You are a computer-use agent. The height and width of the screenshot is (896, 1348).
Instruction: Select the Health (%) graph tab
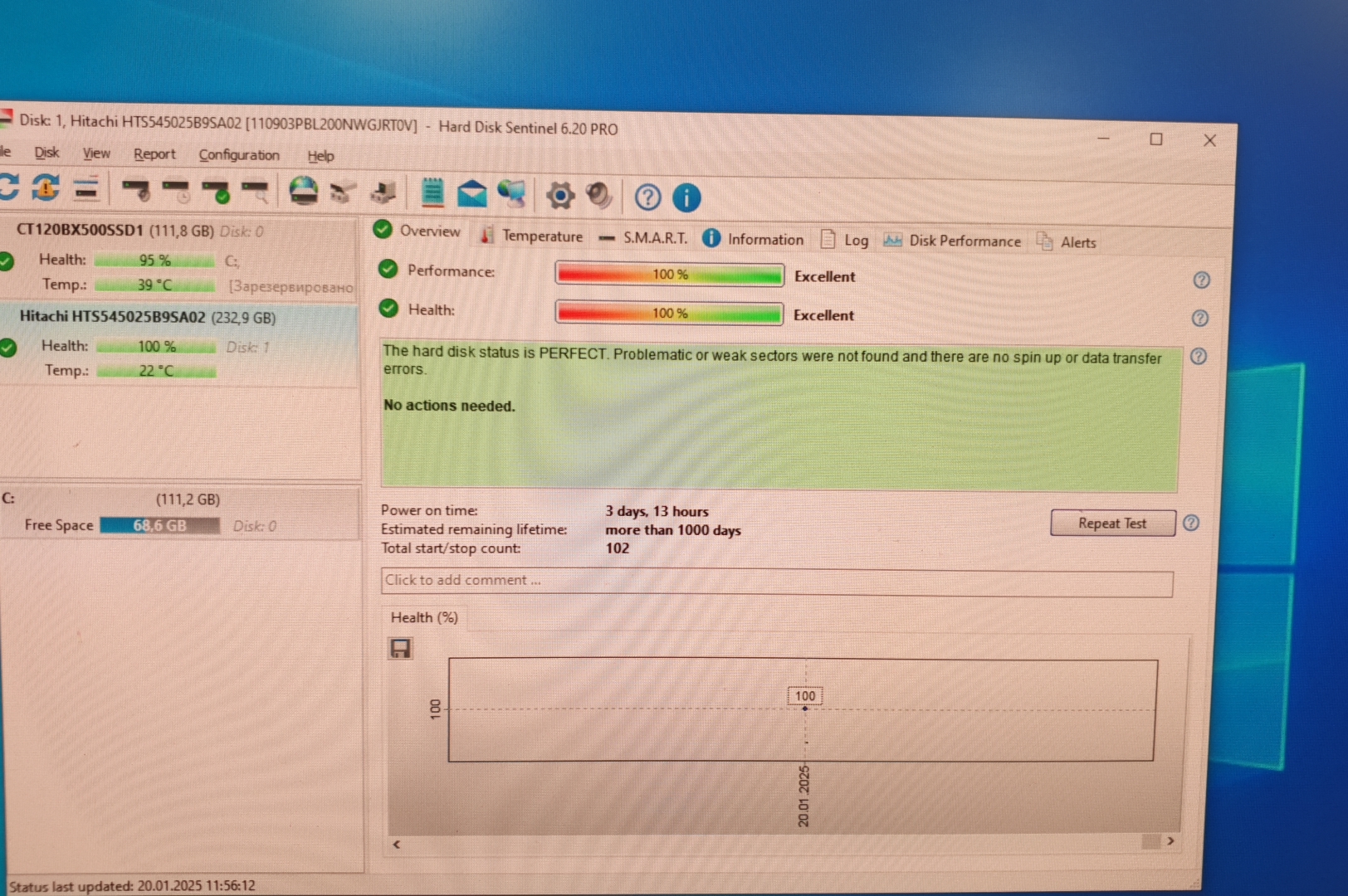424,617
